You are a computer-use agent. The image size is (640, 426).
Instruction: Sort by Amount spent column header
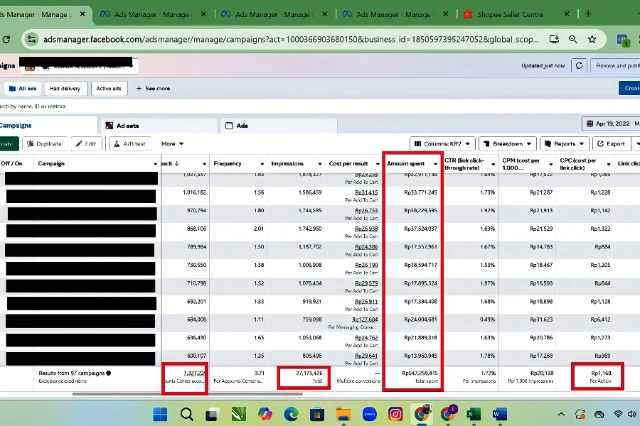point(408,163)
